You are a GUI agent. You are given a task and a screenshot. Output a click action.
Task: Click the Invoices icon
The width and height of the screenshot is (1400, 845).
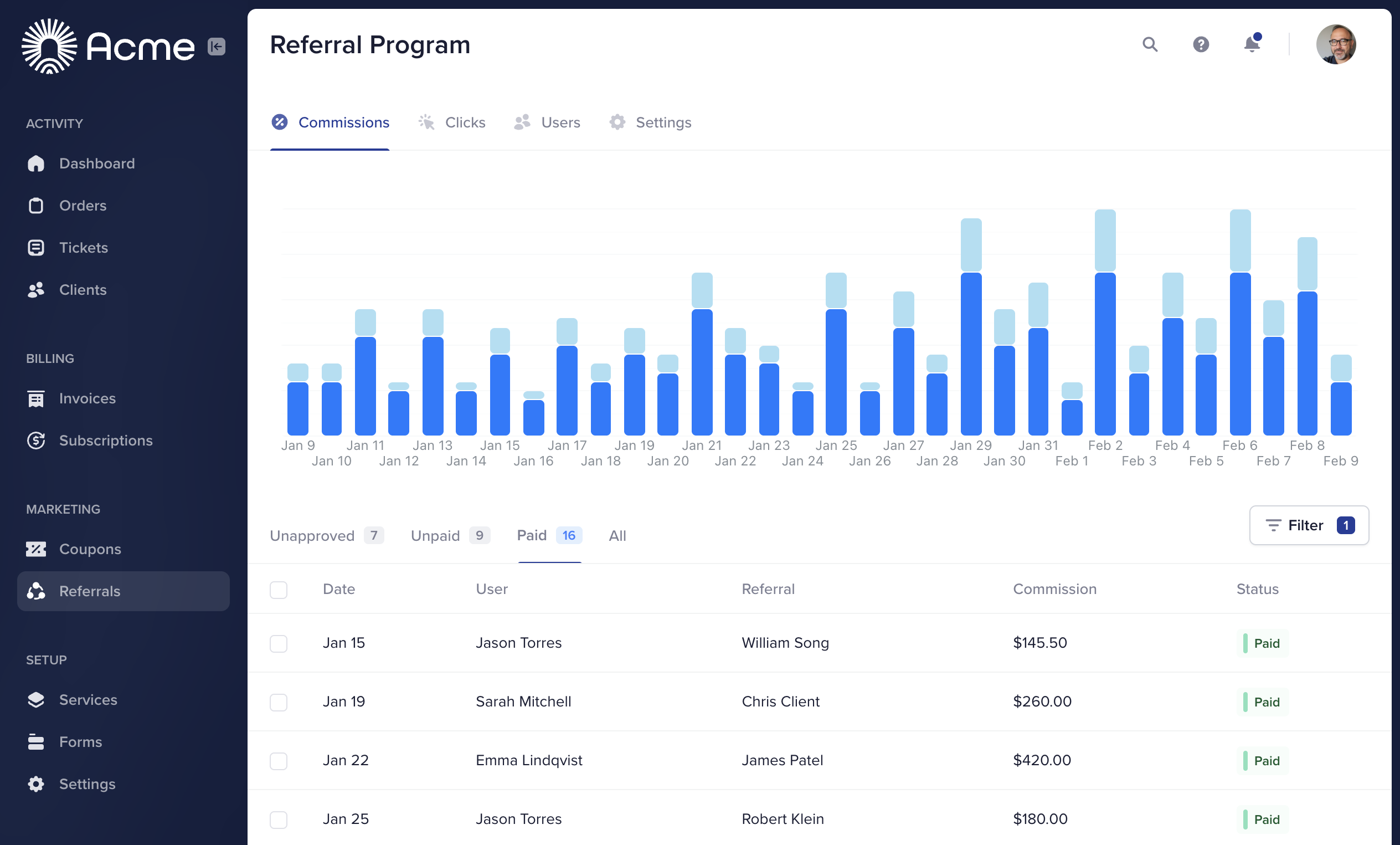pos(36,398)
